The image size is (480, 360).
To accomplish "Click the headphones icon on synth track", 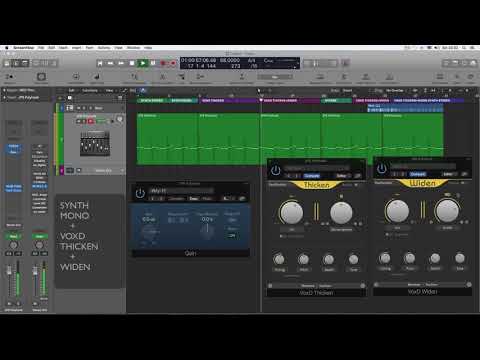I will pos(120,119).
